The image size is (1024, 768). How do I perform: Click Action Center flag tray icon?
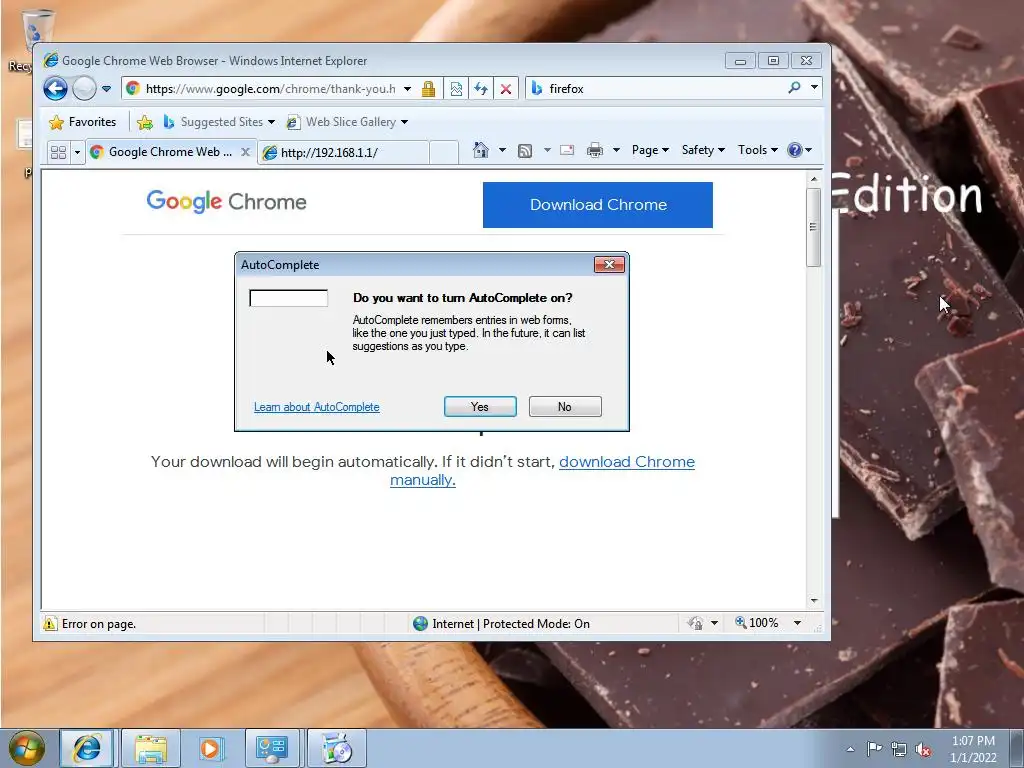pos(874,749)
